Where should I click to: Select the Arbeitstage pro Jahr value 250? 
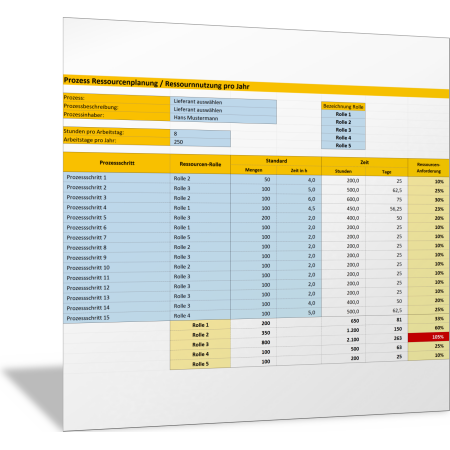[x=200, y=142]
